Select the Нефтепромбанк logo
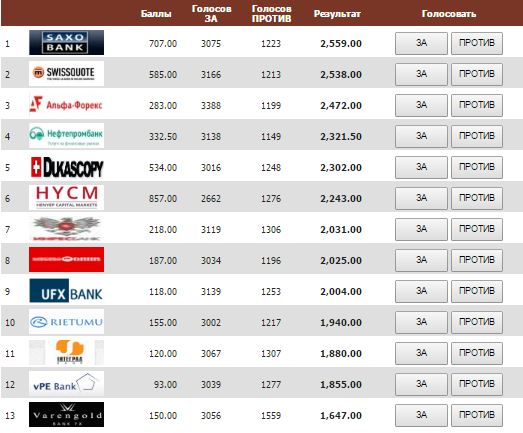Viewport: 523px width, 433px height. pyautogui.click(x=66, y=136)
